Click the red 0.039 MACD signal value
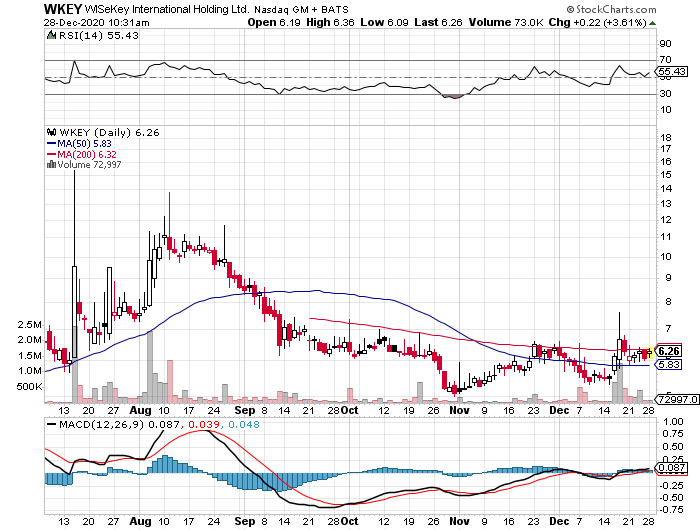Viewport: 700px width, 530px height. point(204,425)
